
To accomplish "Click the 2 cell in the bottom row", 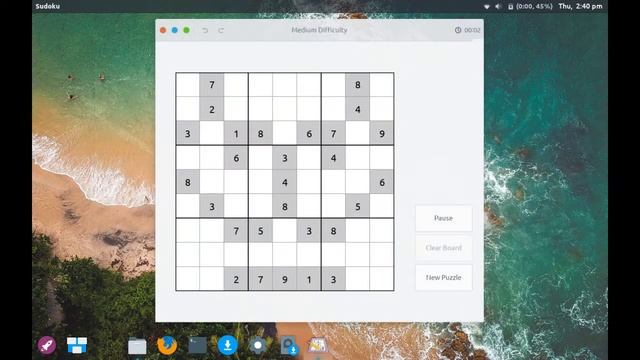I will [x=236, y=279].
